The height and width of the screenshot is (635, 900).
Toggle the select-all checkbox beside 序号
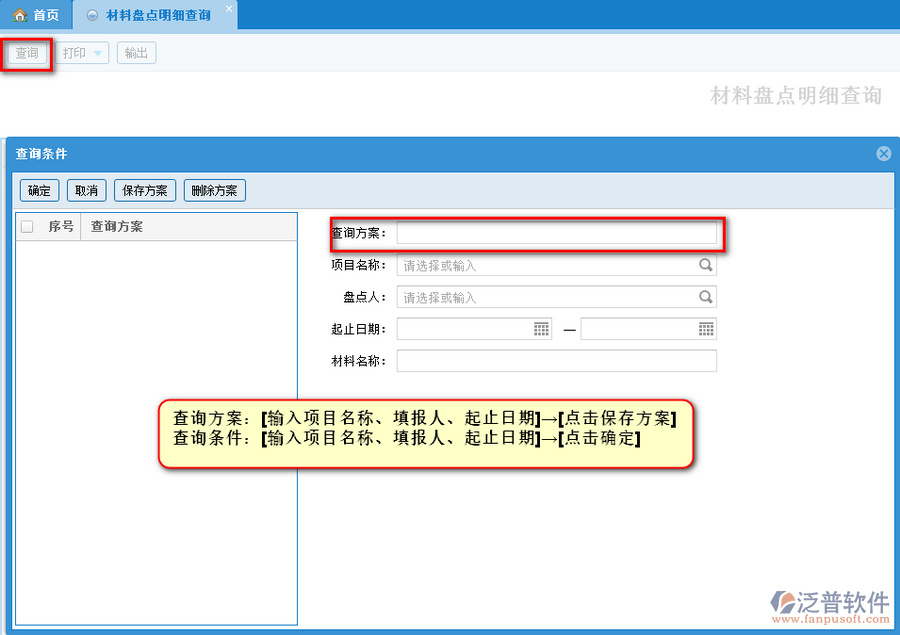tap(27, 227)
